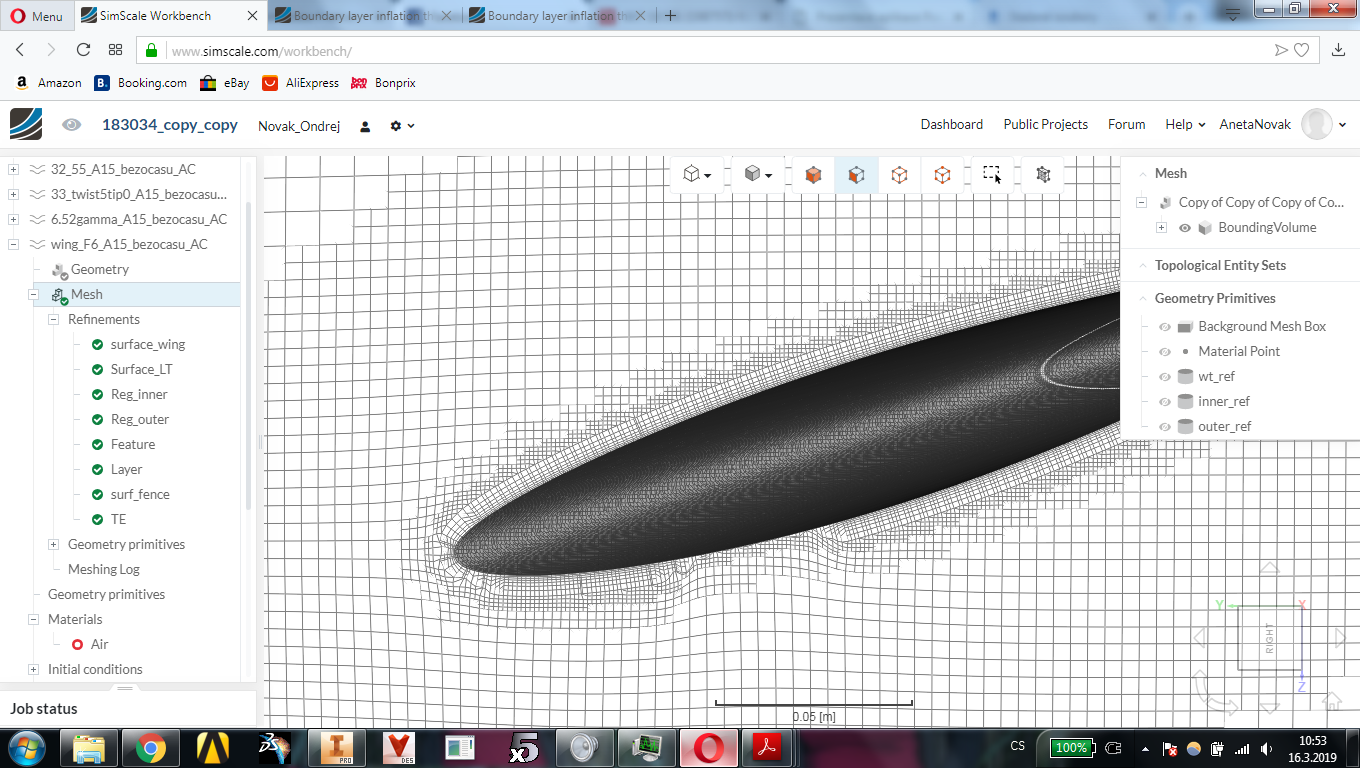Click the 183034_copy_copy project title

pos(170,125)
